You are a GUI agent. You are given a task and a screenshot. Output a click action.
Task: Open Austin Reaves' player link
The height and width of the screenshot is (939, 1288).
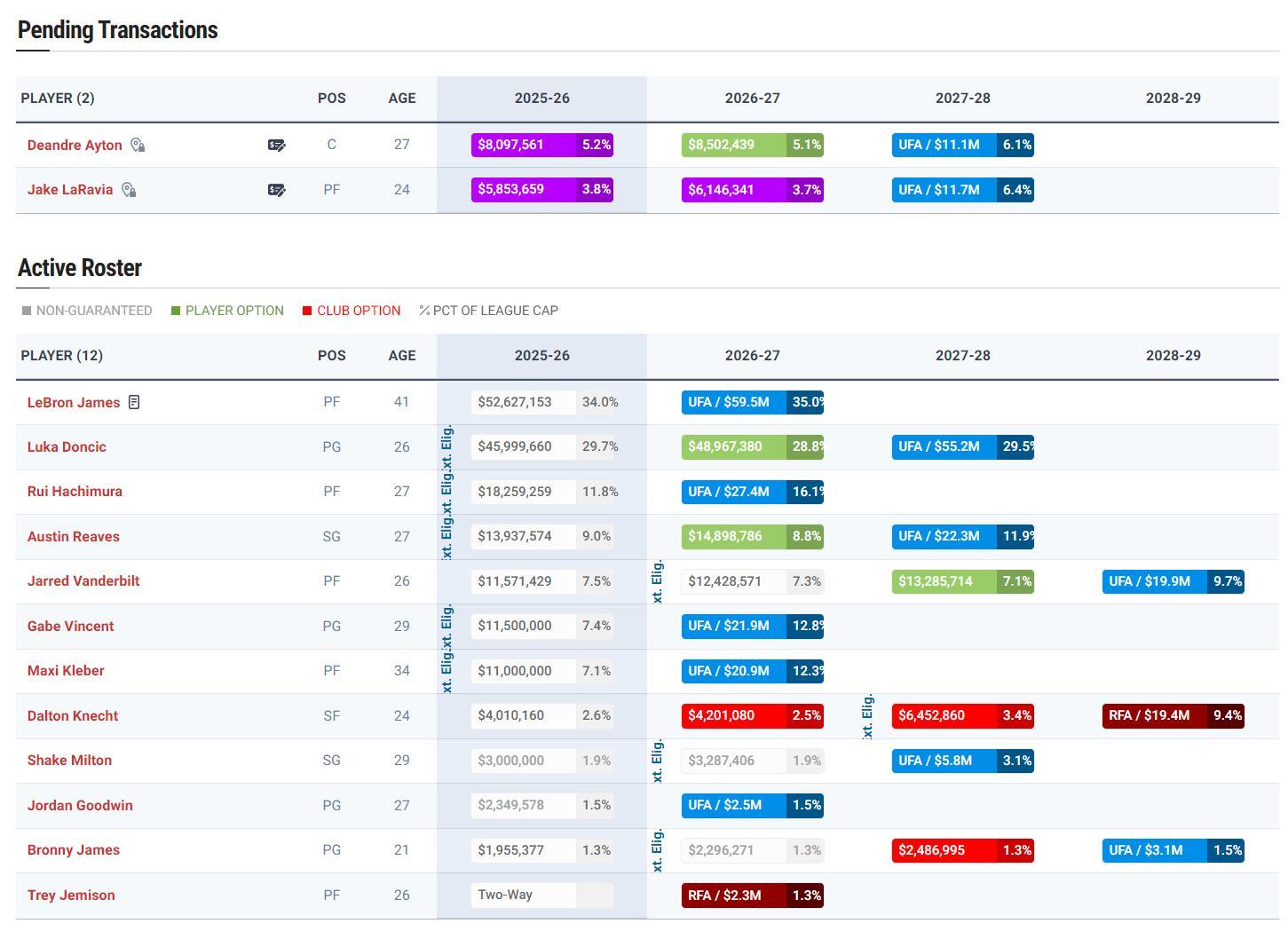[x=73, y=537]
